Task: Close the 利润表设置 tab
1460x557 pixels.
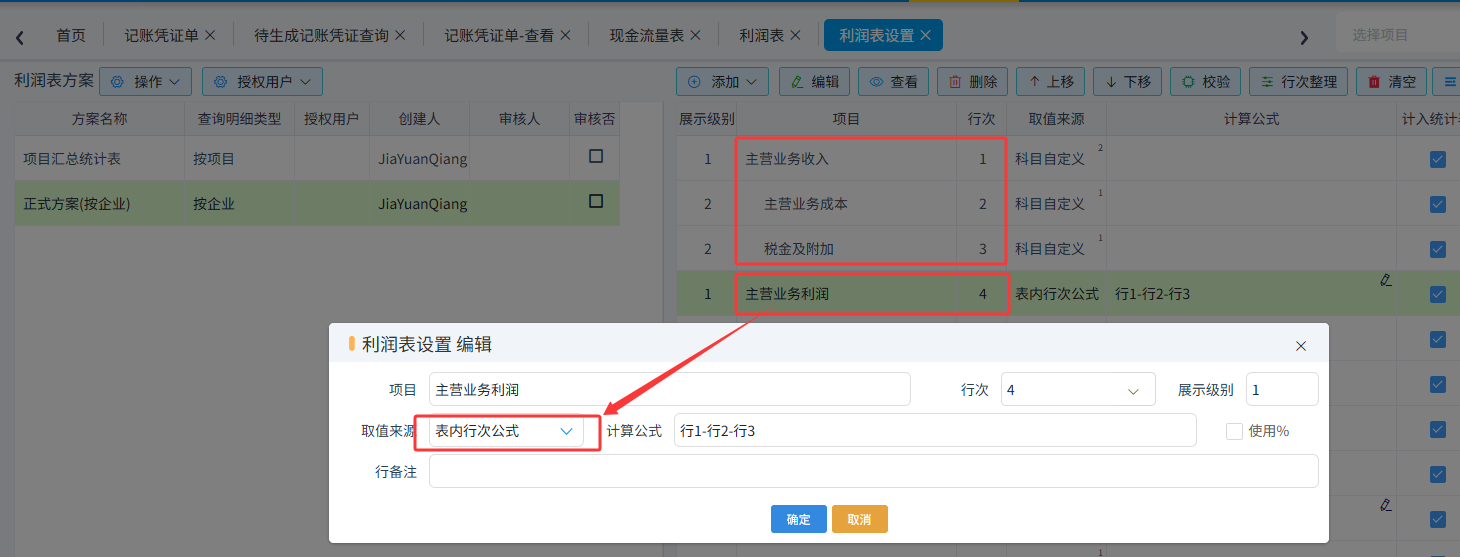Action: [x=926, y=35]
